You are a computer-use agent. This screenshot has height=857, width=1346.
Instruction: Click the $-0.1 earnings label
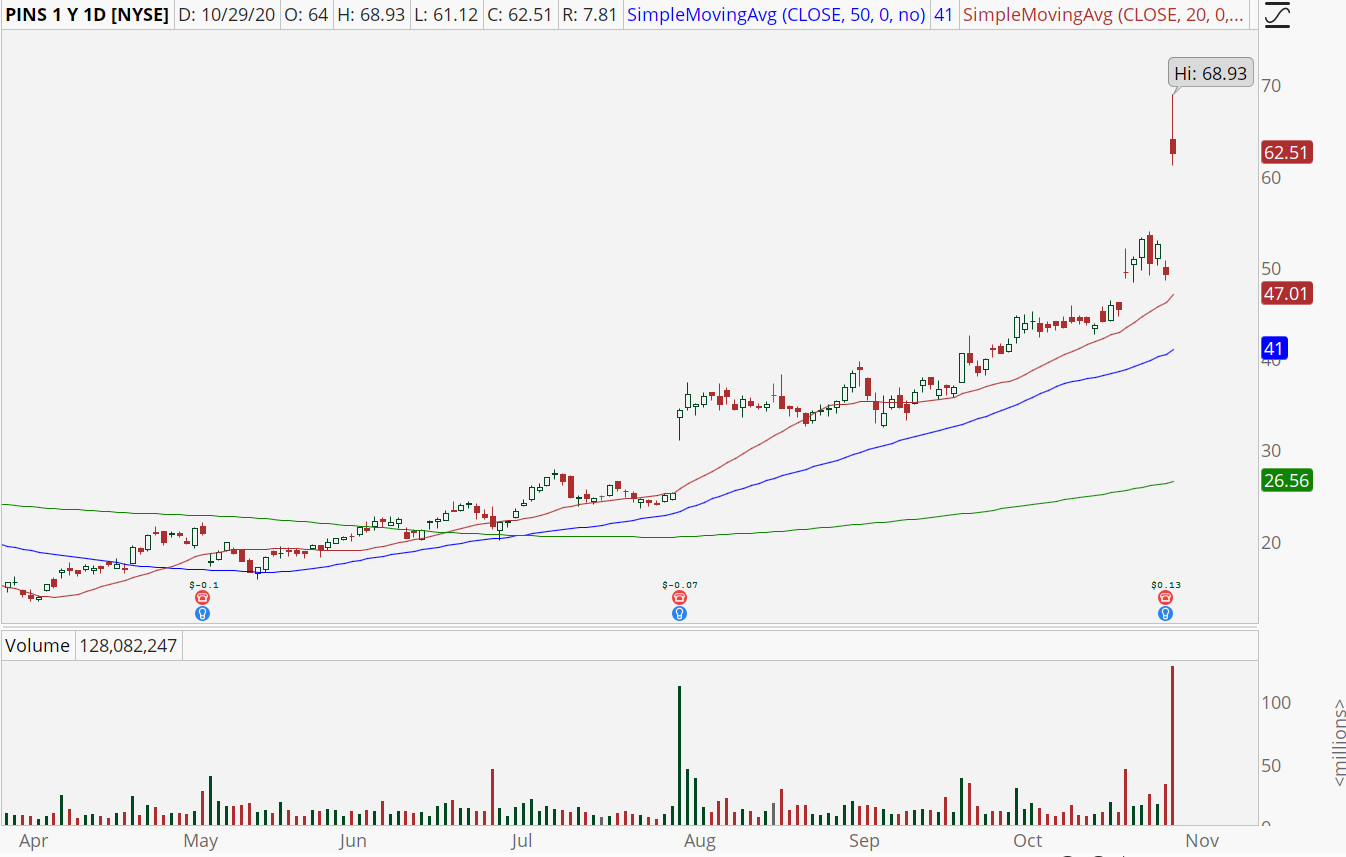(x=202, y=584)
